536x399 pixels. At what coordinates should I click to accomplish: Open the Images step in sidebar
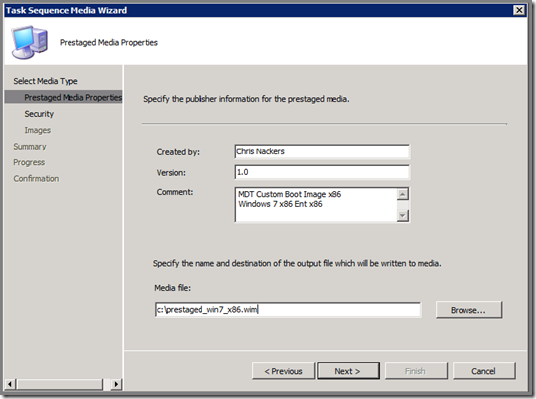coord(38,130)
